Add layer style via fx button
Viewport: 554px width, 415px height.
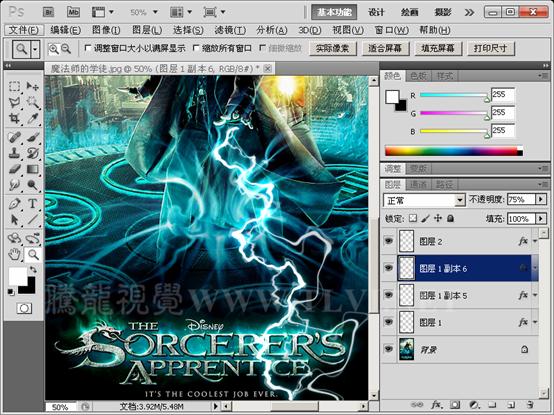(x=436, y=405)
